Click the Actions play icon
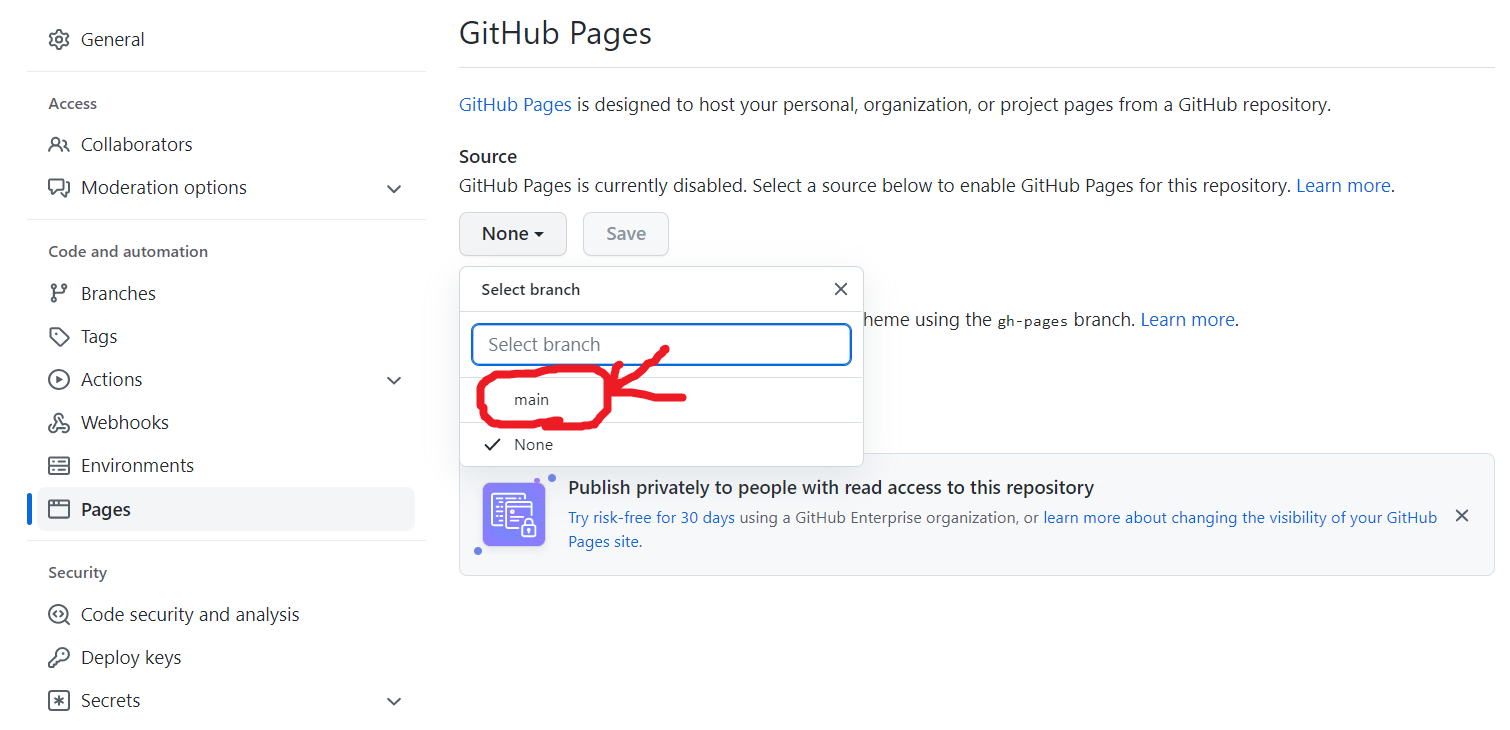Image resolution: width=1510 pixels, height=730 pixels. [59, 380]
